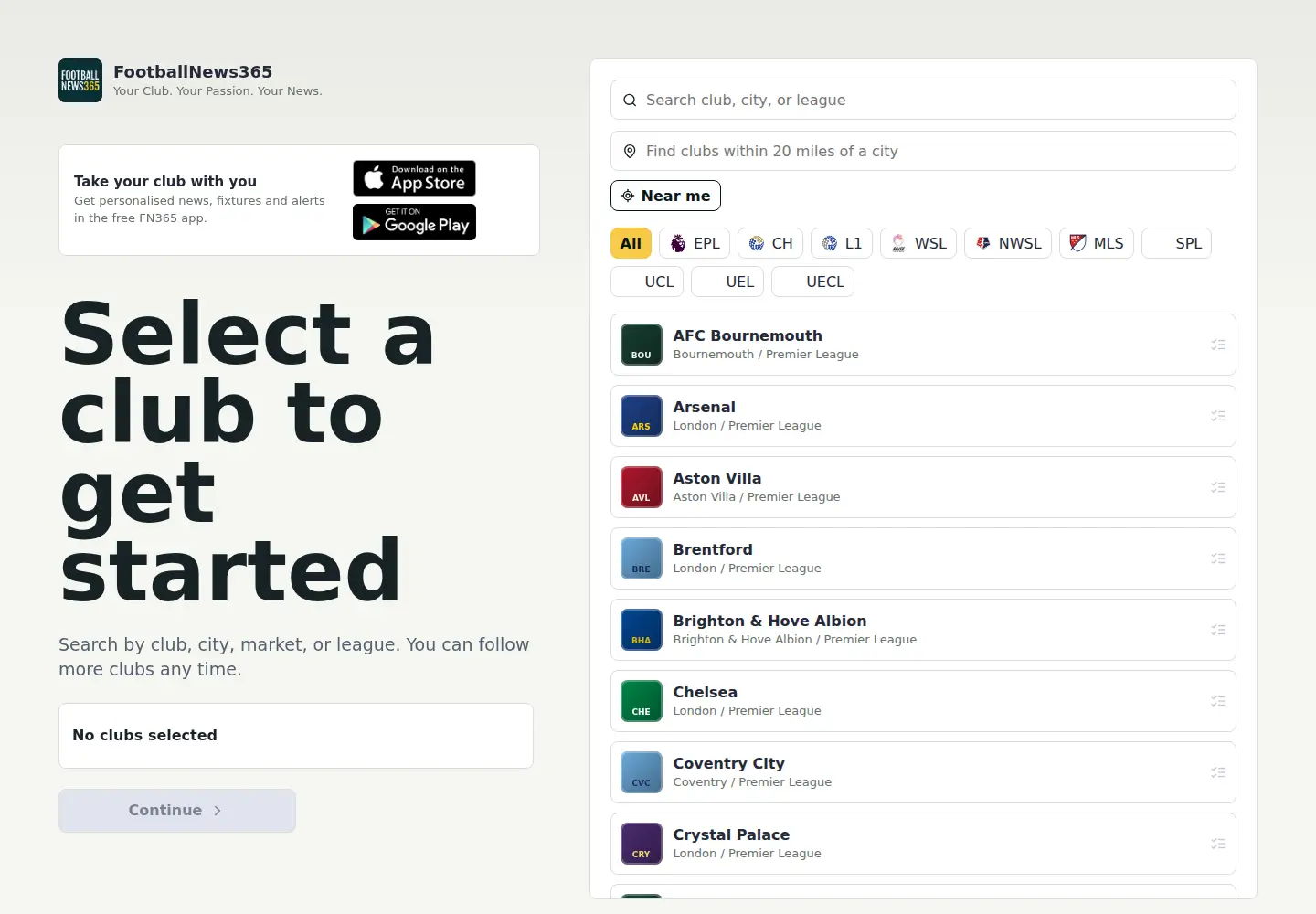Viewport: 1316px width, 914px height.
Task: Filter clubs by WSL
Action: 918,243
